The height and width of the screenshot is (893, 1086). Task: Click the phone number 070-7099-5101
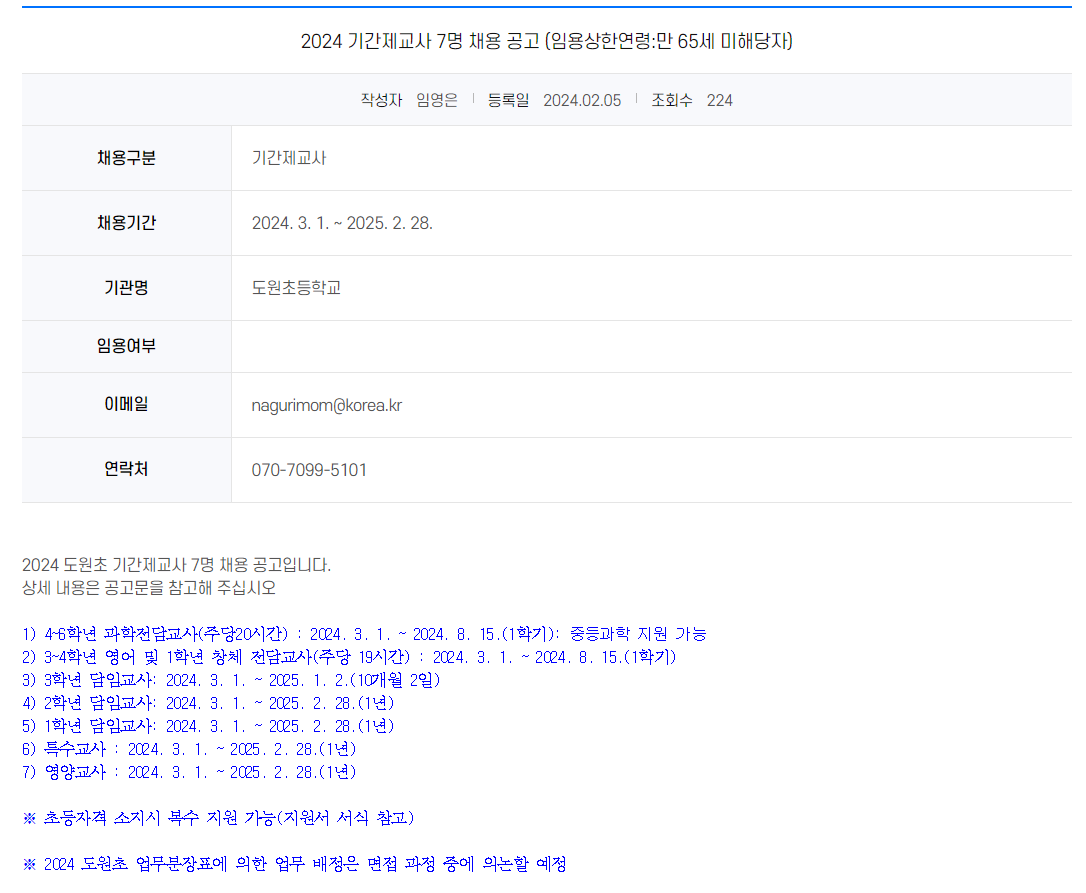309,470
